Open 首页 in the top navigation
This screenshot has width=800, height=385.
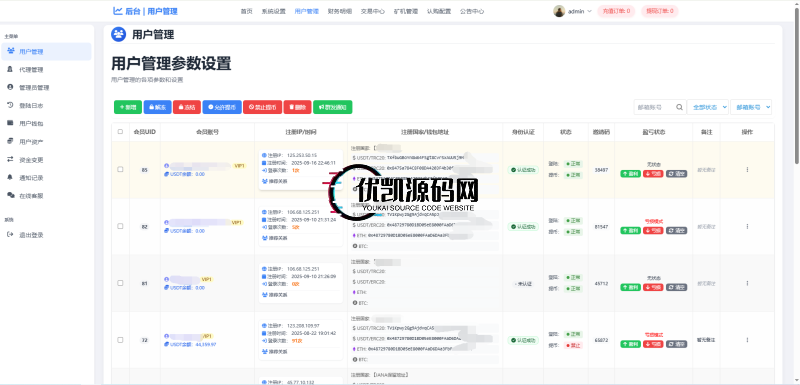pos(246,11)
